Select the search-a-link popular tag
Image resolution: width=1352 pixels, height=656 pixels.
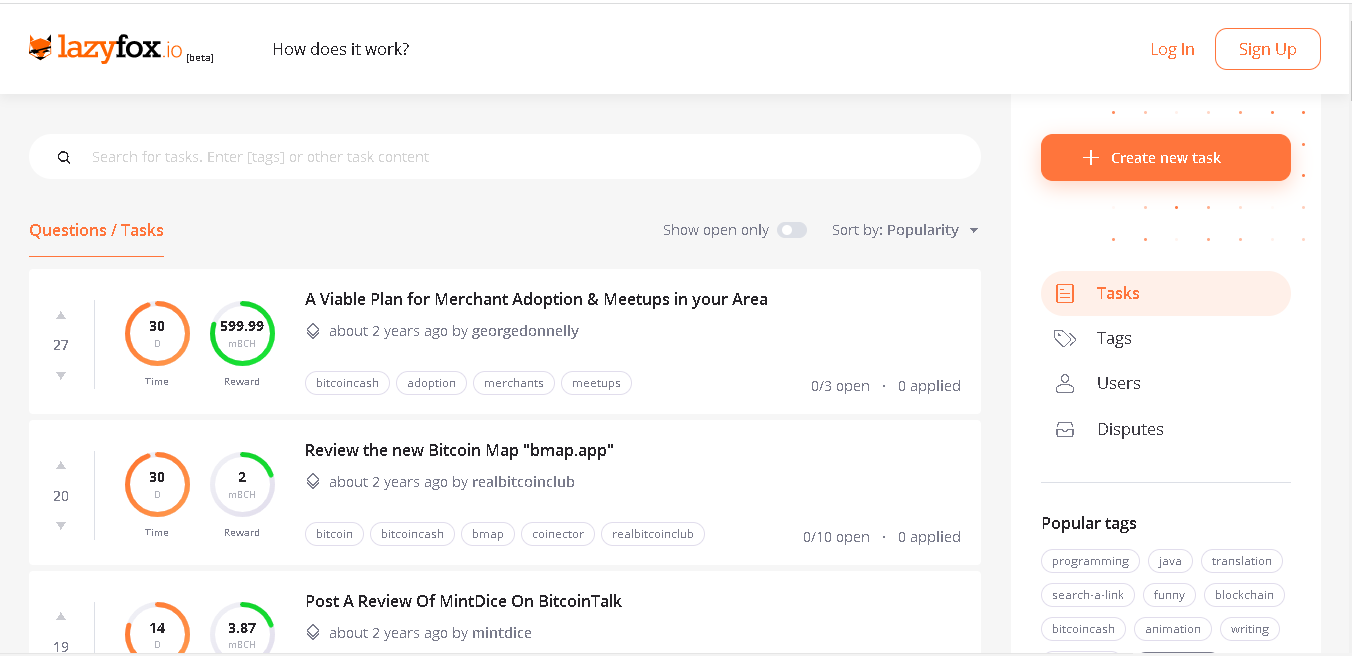tap(1088, 595)
